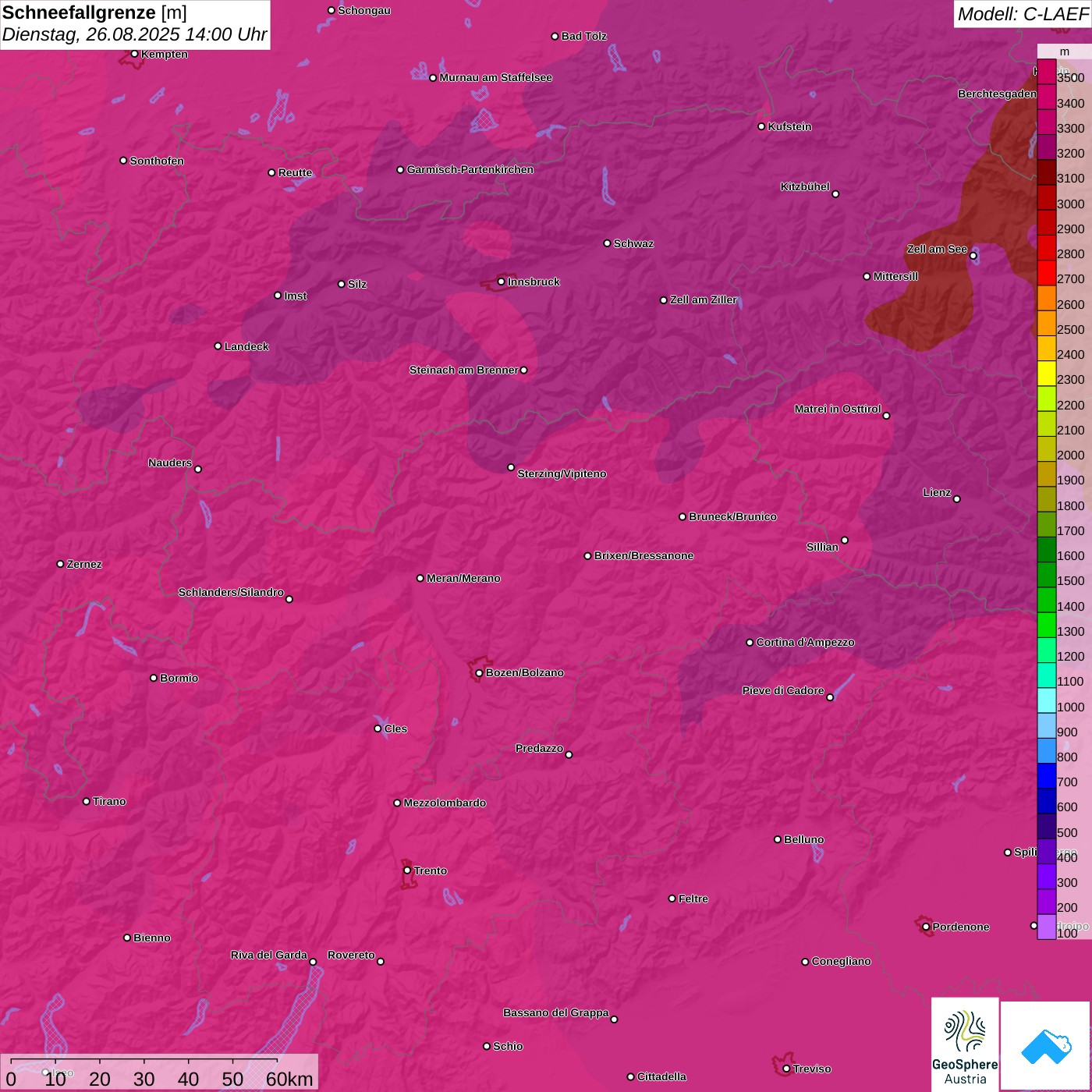Click the Nauders location dot

click(198, 470)
